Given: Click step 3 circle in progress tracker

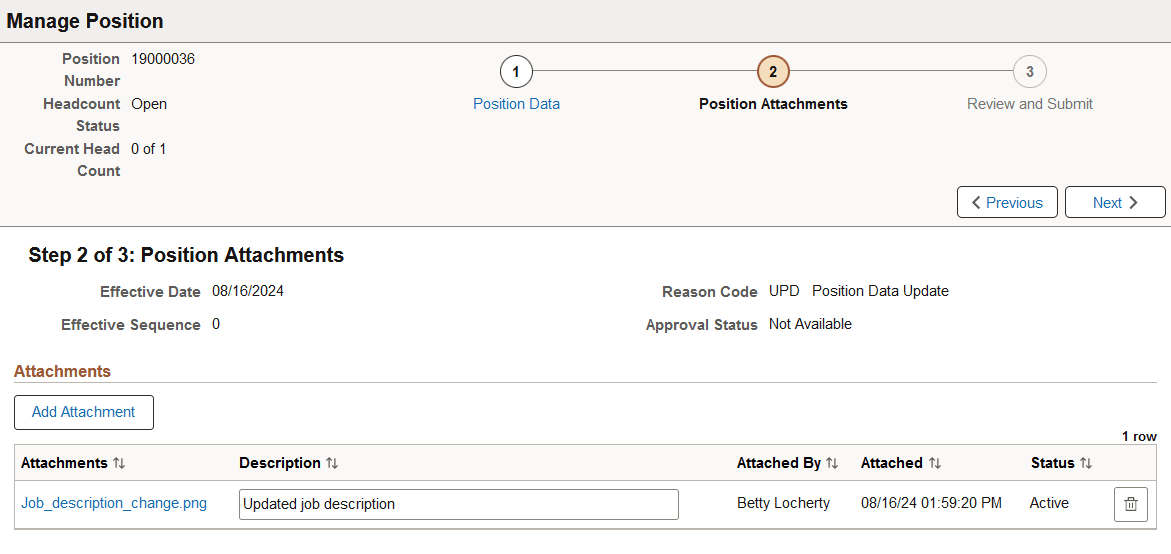Looking at the screenshot, I should [x=1029, y=72].
